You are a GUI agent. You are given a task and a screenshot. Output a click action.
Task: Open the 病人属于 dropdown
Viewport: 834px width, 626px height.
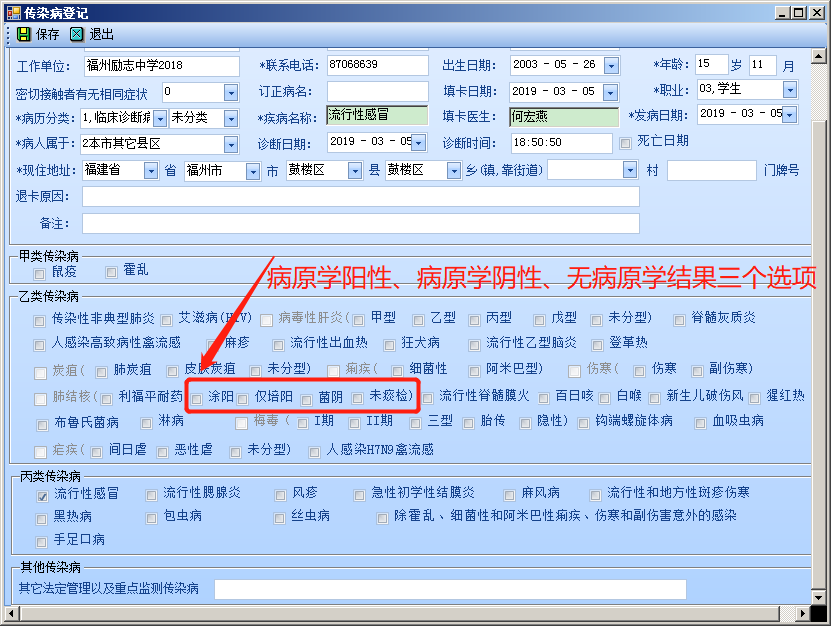[230, 144]
